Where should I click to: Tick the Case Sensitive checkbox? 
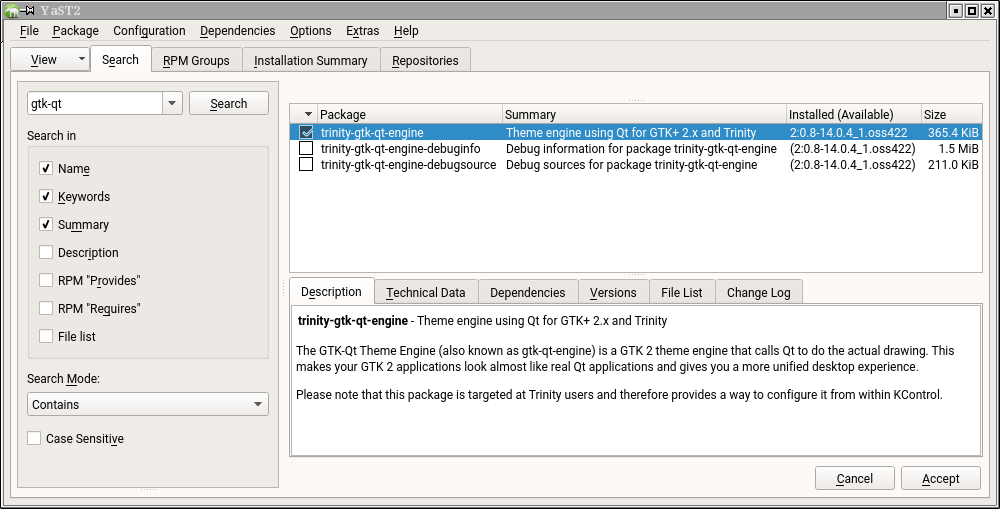click(x=34, y=439)
